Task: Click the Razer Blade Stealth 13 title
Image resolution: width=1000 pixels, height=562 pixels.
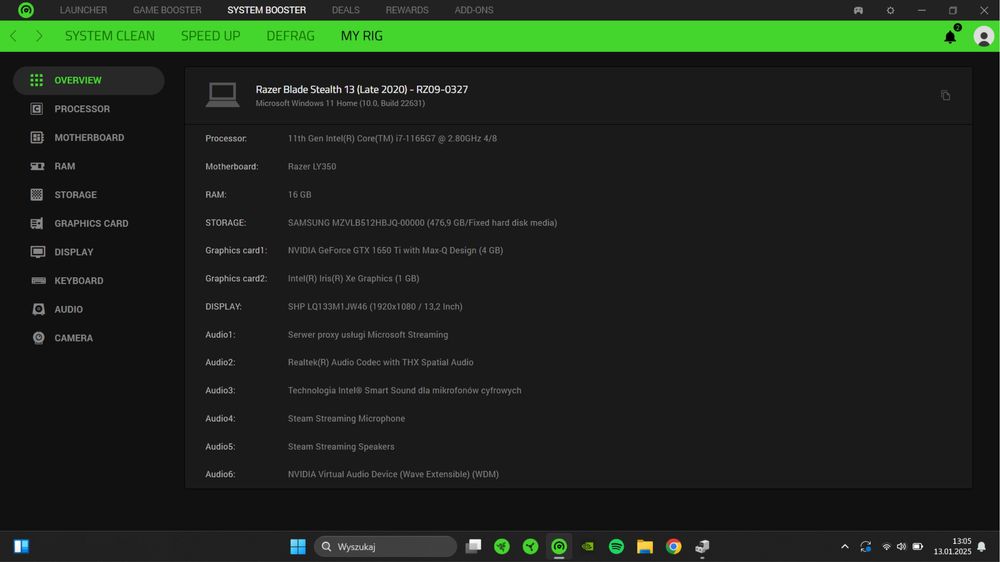Action: (x=362, y=89)
